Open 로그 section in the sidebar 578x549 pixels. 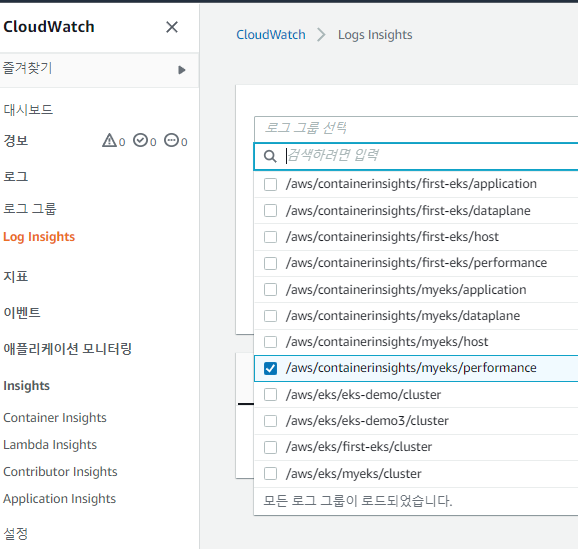pos(16,176)
